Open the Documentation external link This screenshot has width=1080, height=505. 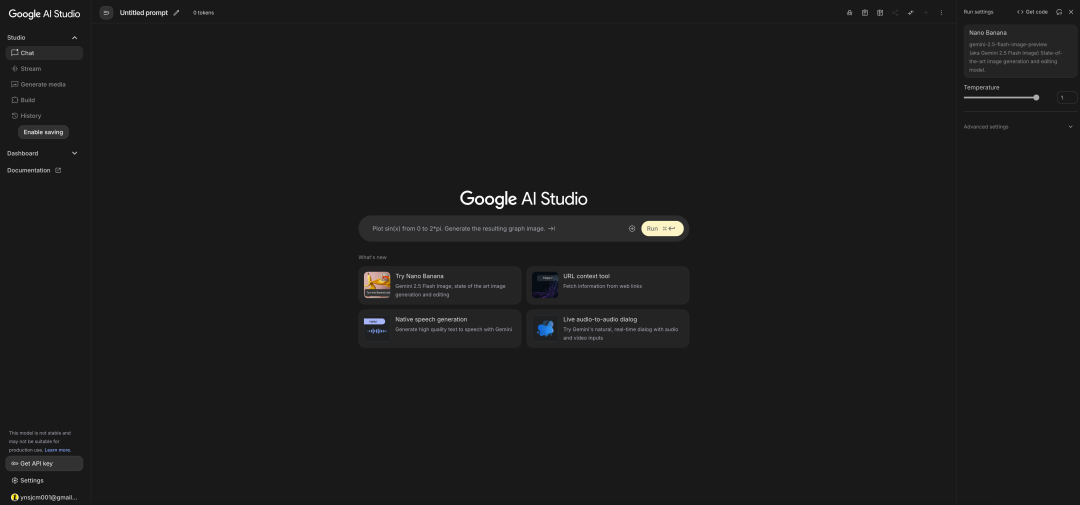[34, 170]
